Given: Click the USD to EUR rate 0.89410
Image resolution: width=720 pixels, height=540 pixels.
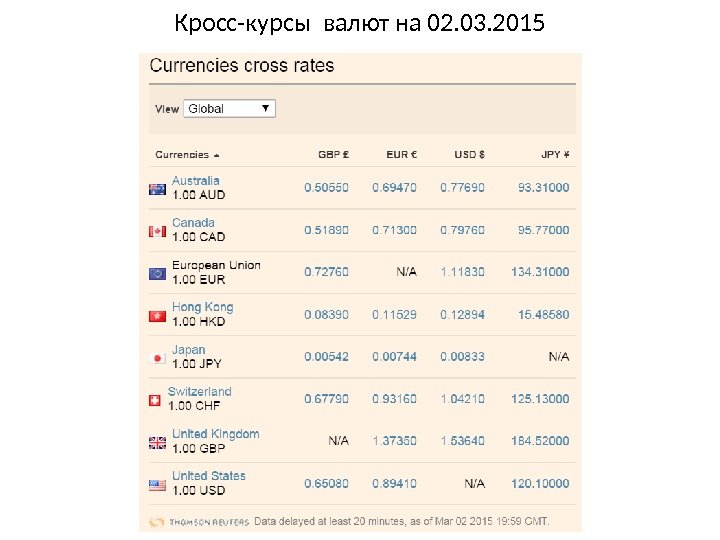Looking at the screenshot, I should point(394,483).
